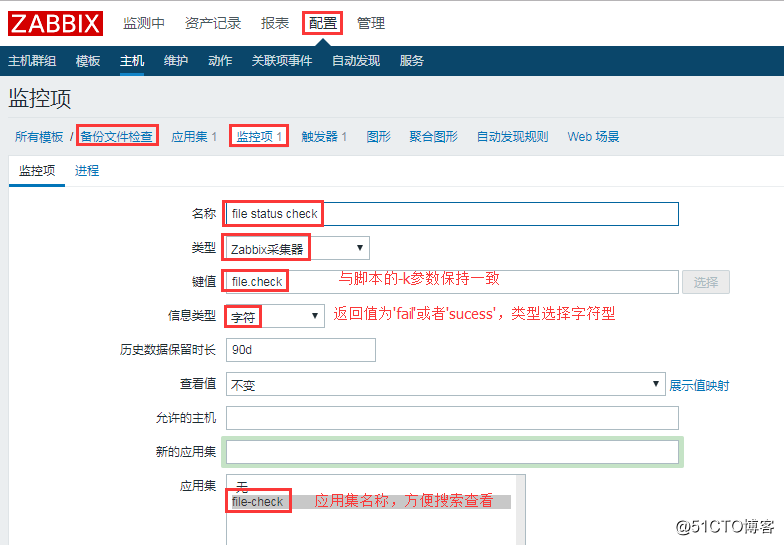The width and height of the screenshot is (784, 545).
Task: Open 触发器 link
Action: tap(320, 136)
